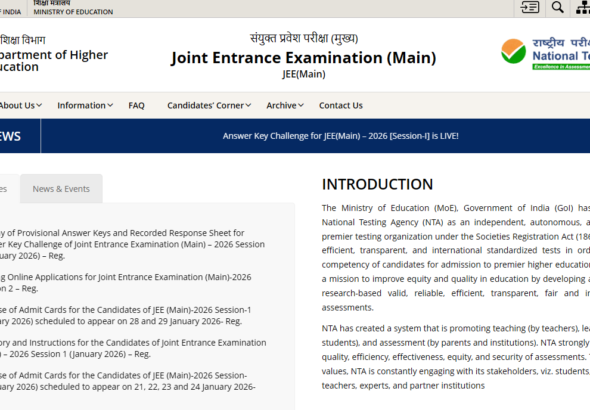Screen dimensions: 590x410
Task: Click paragraph starting 'NTA has created a system'
Action: (456, 357)
